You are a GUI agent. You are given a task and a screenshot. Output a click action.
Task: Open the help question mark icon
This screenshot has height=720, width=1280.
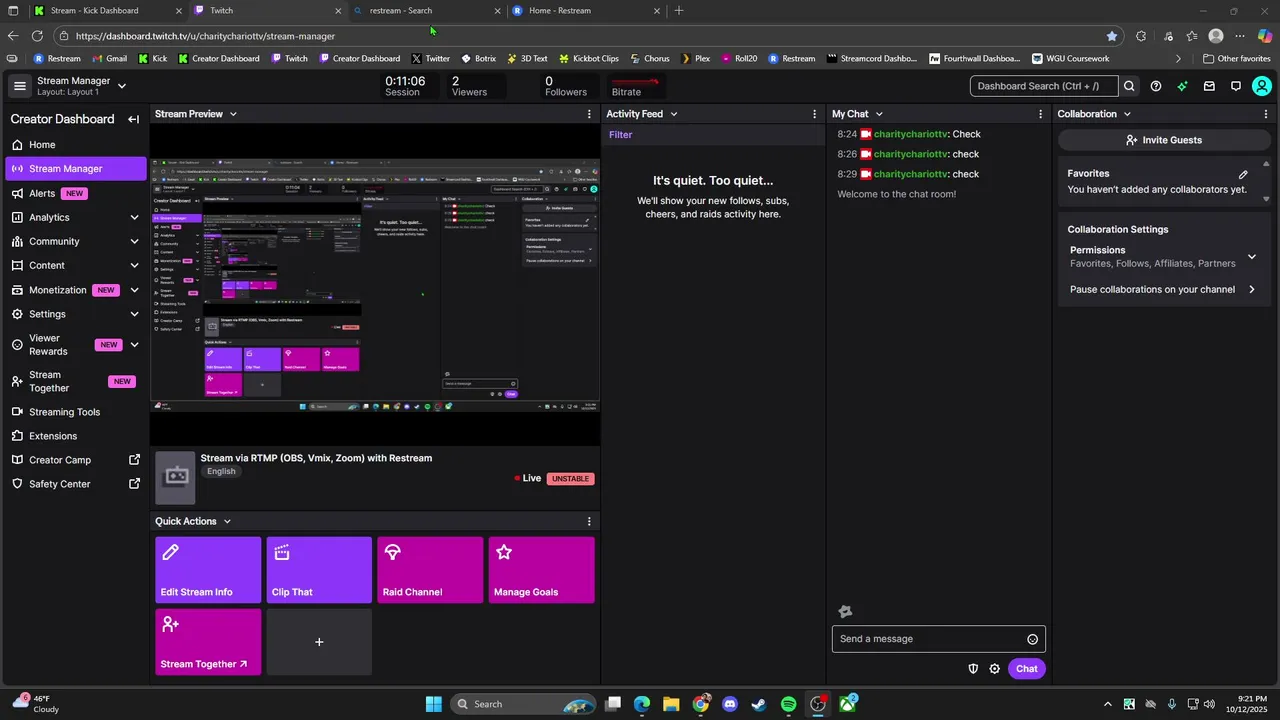(1156, 86)
